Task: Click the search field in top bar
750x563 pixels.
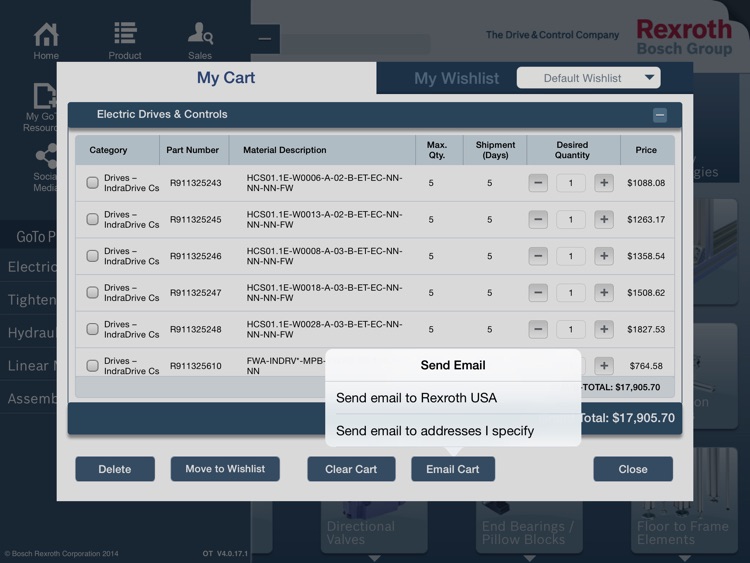Action: [x=355, y=44]
